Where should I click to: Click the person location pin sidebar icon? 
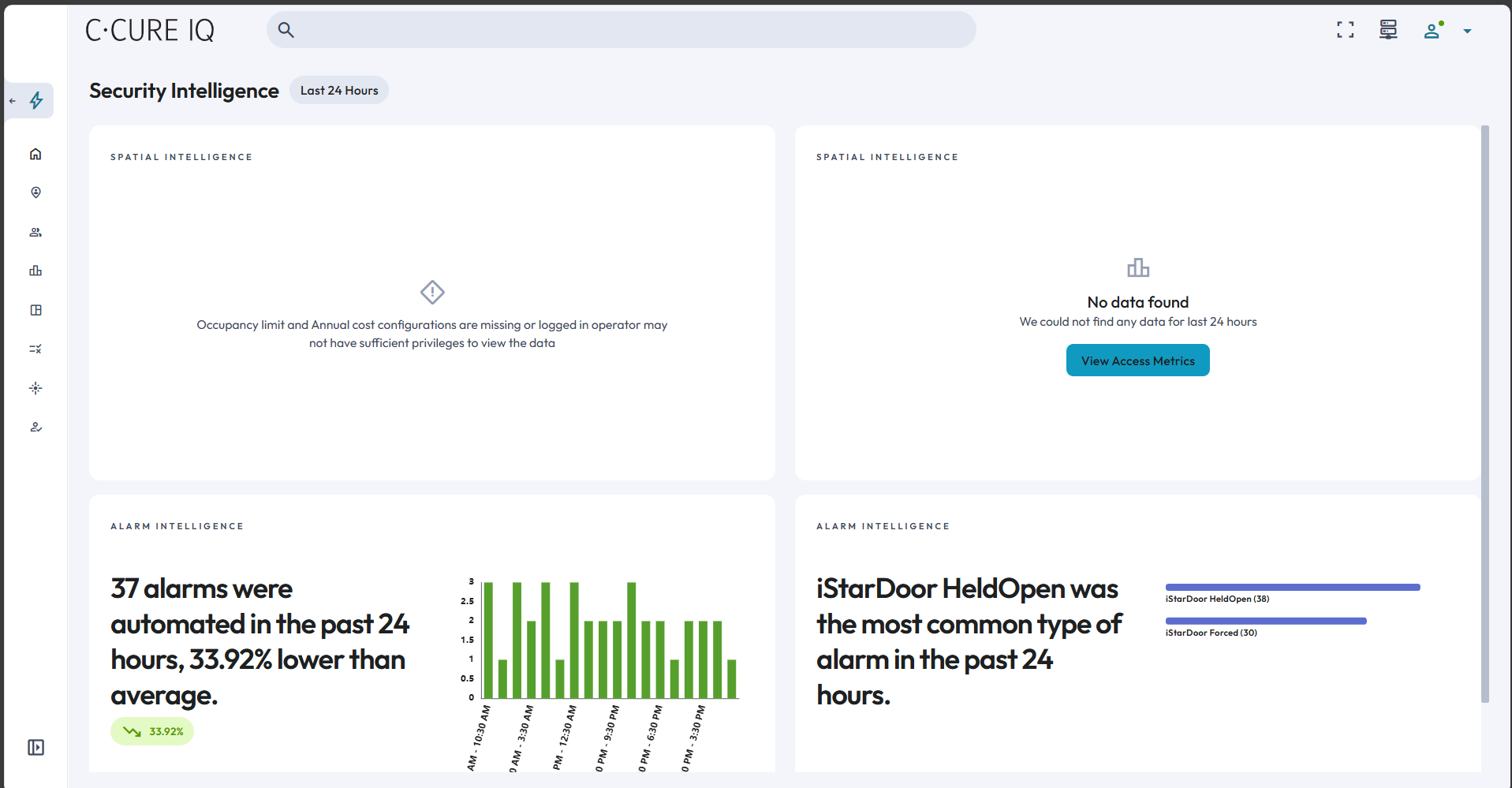35,192
